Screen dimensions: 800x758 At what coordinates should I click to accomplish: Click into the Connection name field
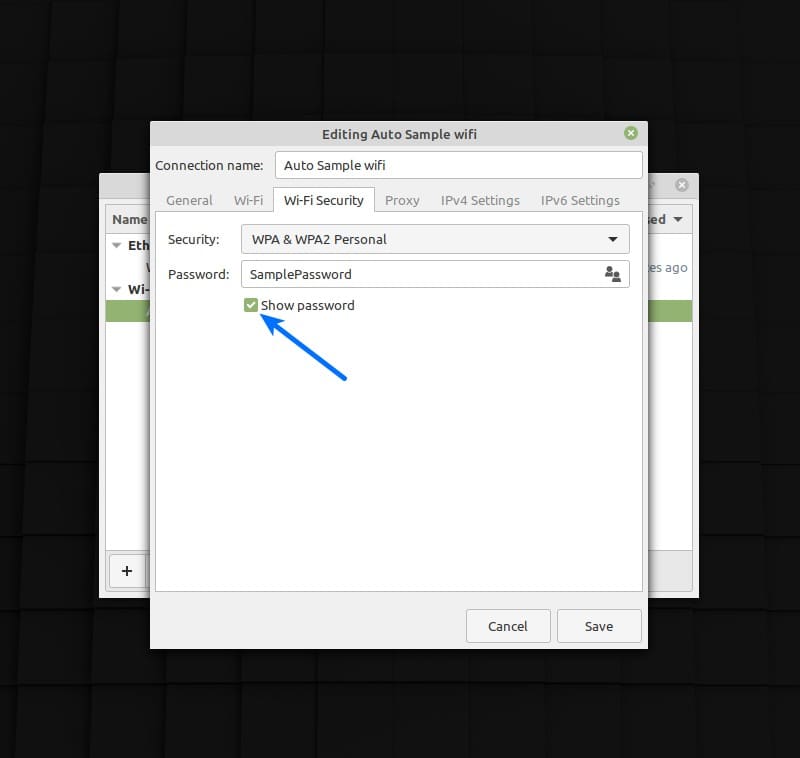coord(458,165)
